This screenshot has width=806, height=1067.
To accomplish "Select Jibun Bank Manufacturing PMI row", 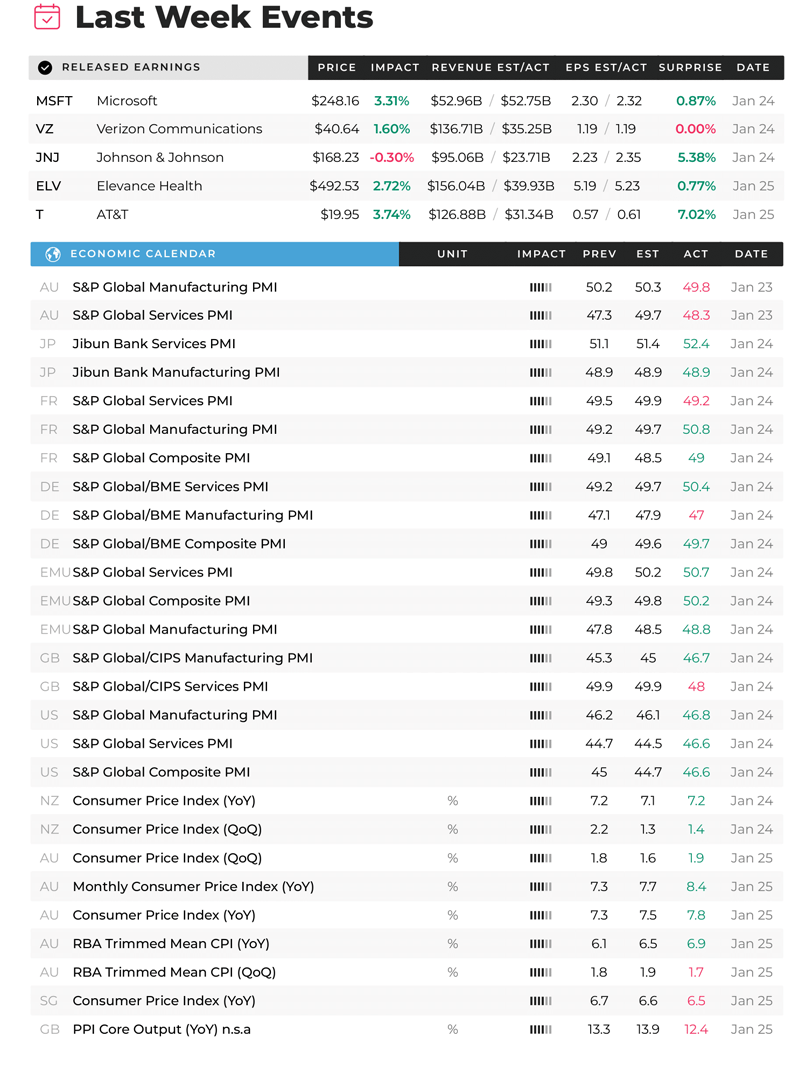I will click(406, 372).
